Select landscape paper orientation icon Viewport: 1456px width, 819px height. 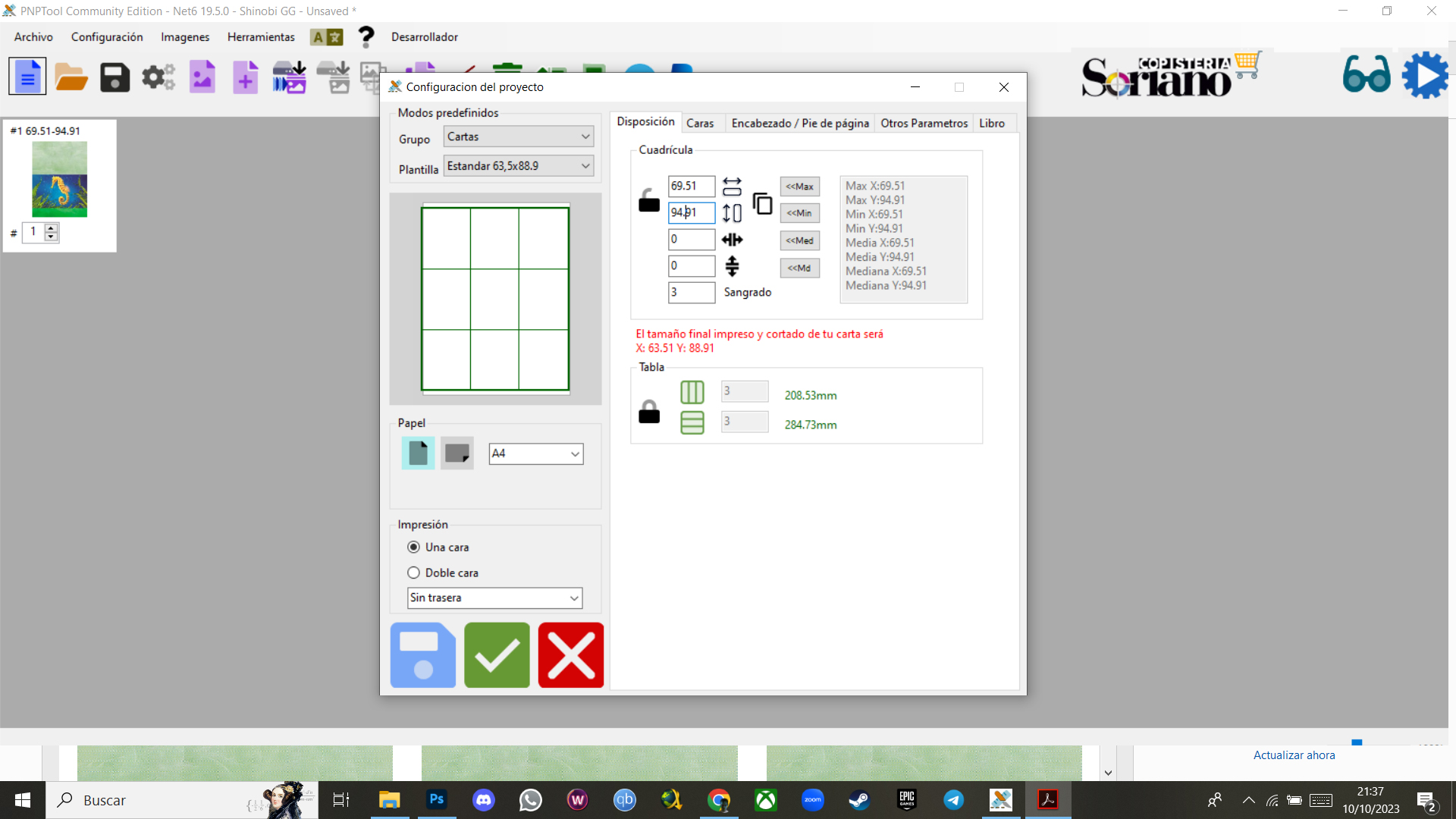(457, 453)
